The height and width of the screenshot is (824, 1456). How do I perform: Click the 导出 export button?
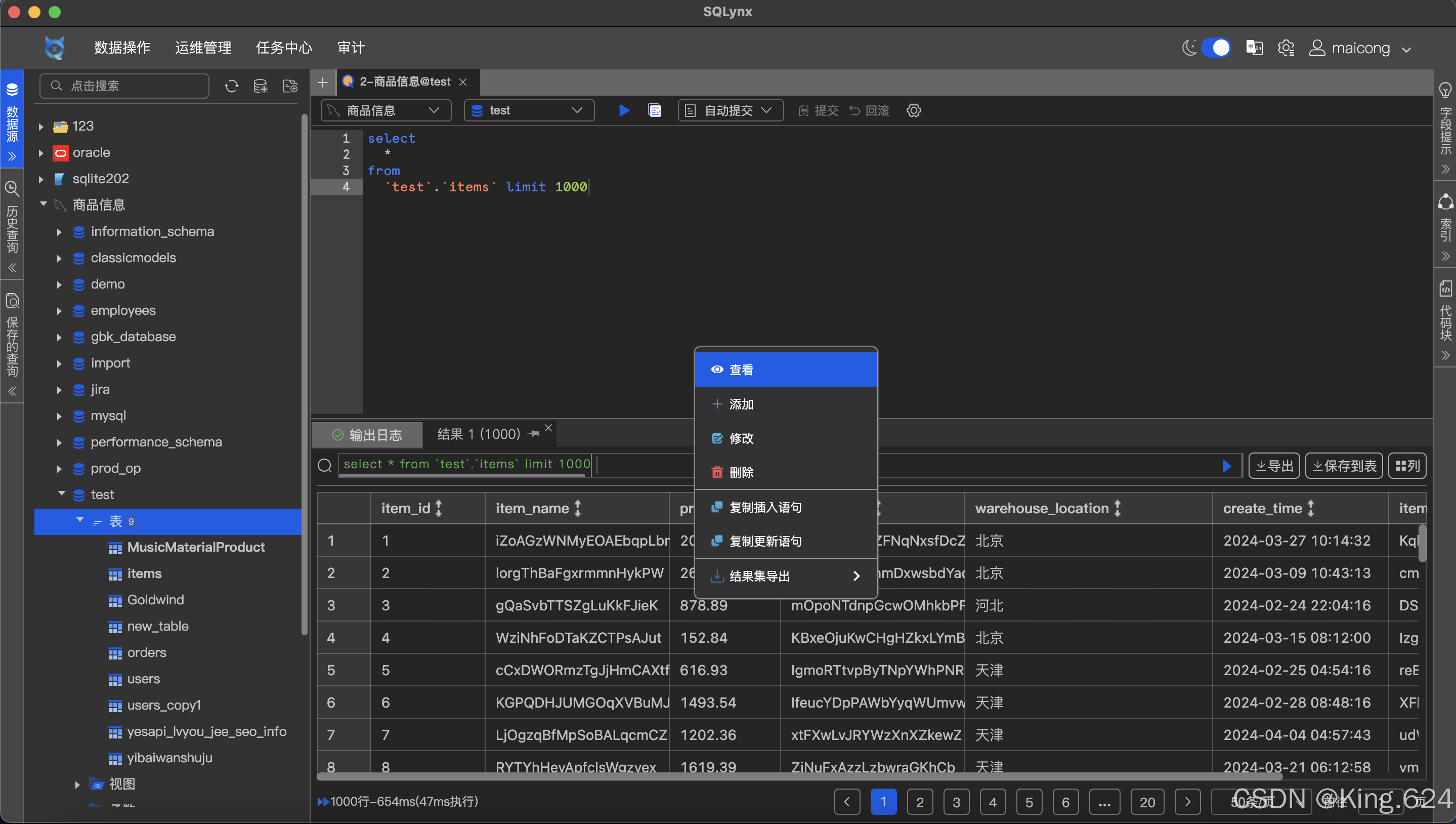[x=1274, y=466]
